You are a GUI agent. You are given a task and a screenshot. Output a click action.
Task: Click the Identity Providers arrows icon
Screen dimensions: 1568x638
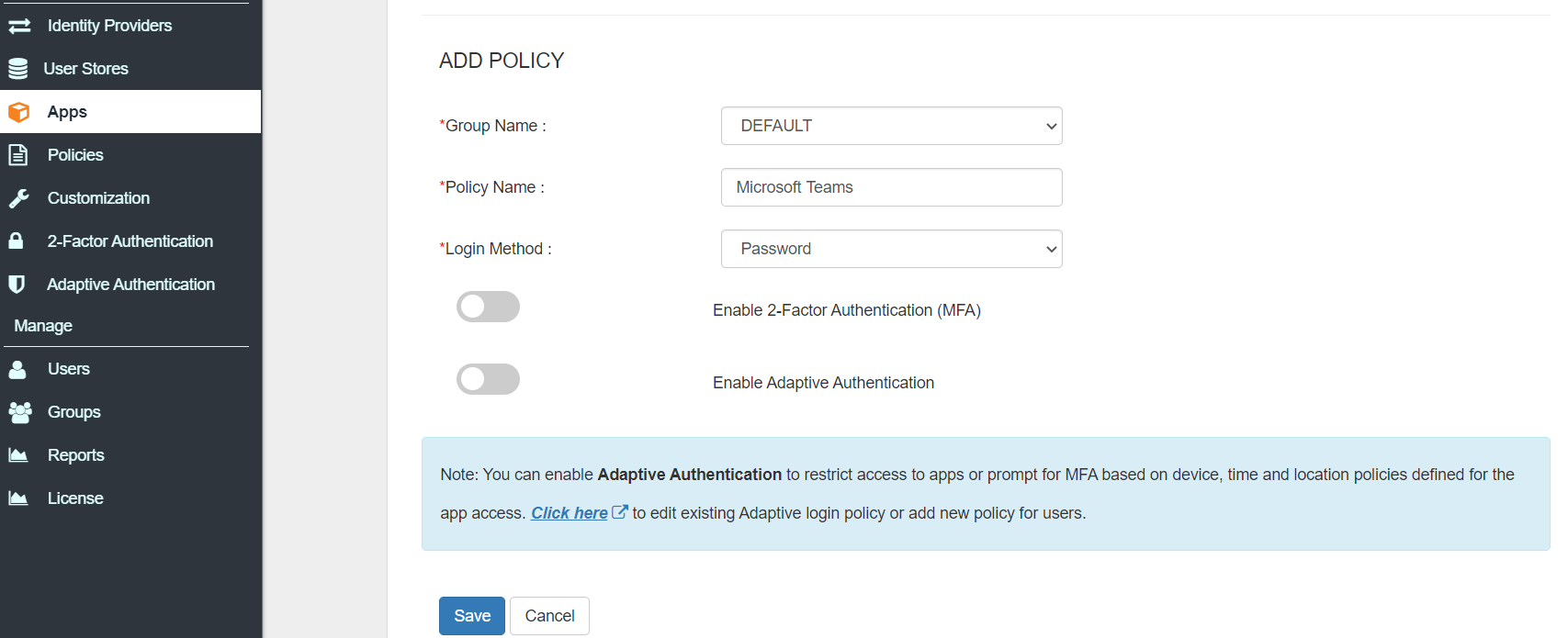click(x=19, y=26)
